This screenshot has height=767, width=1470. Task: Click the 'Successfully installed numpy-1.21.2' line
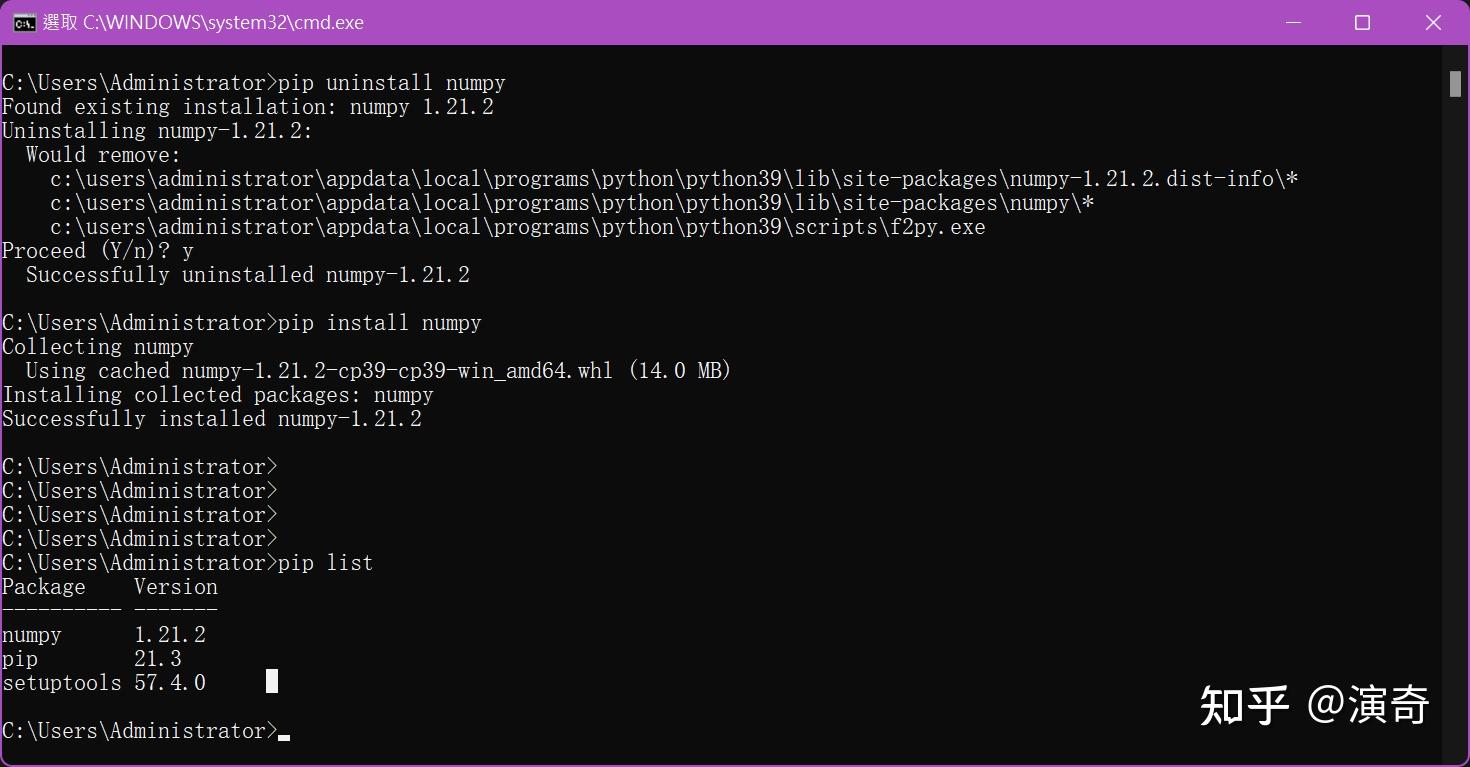click(x=210, y=418)
